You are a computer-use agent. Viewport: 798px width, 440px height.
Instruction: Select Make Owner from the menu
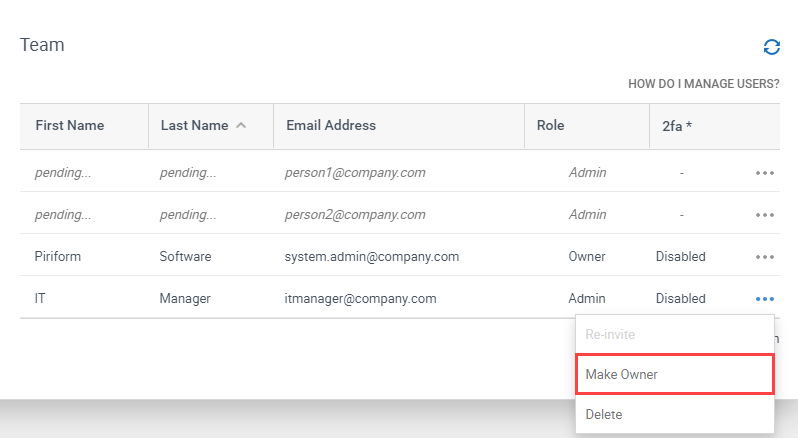point(675,374)
